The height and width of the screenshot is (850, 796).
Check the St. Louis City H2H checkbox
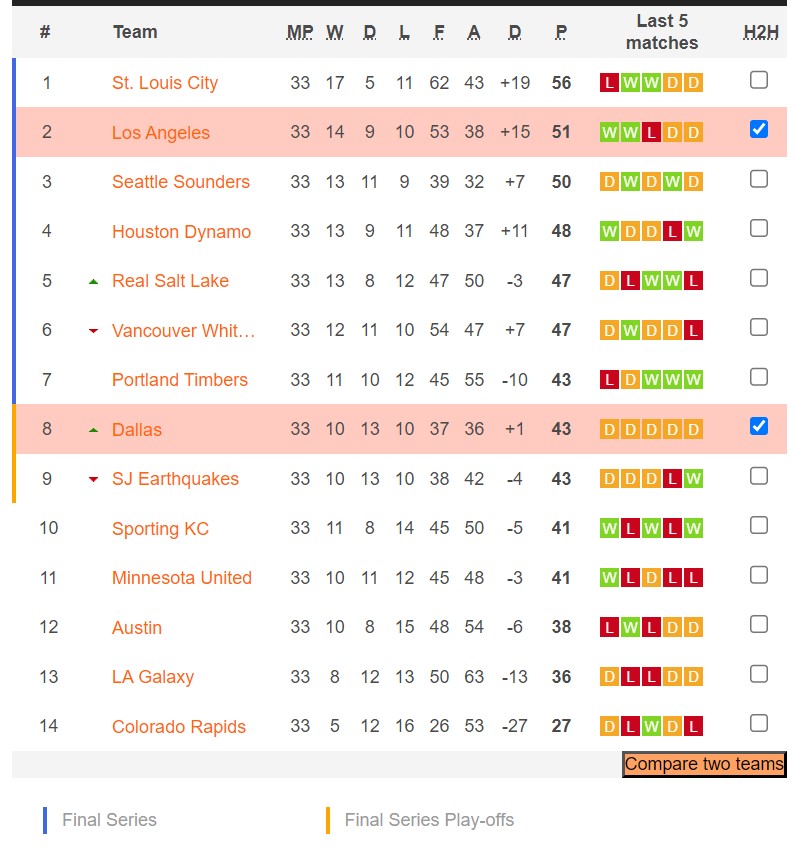759,80
